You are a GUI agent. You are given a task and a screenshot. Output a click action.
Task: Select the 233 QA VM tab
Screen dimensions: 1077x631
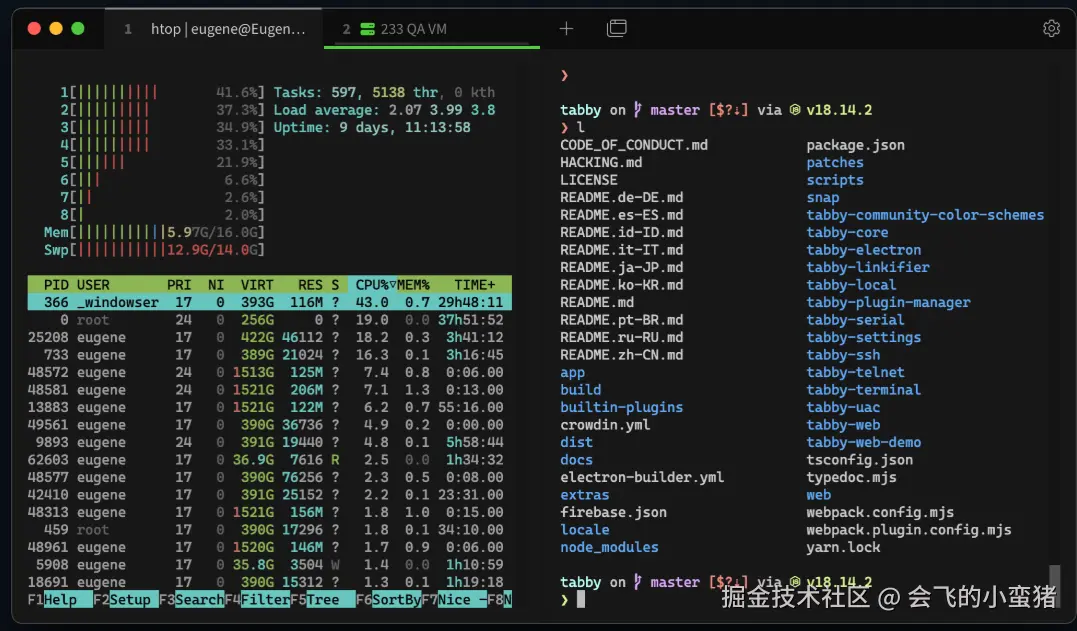[x=431, y=29]
